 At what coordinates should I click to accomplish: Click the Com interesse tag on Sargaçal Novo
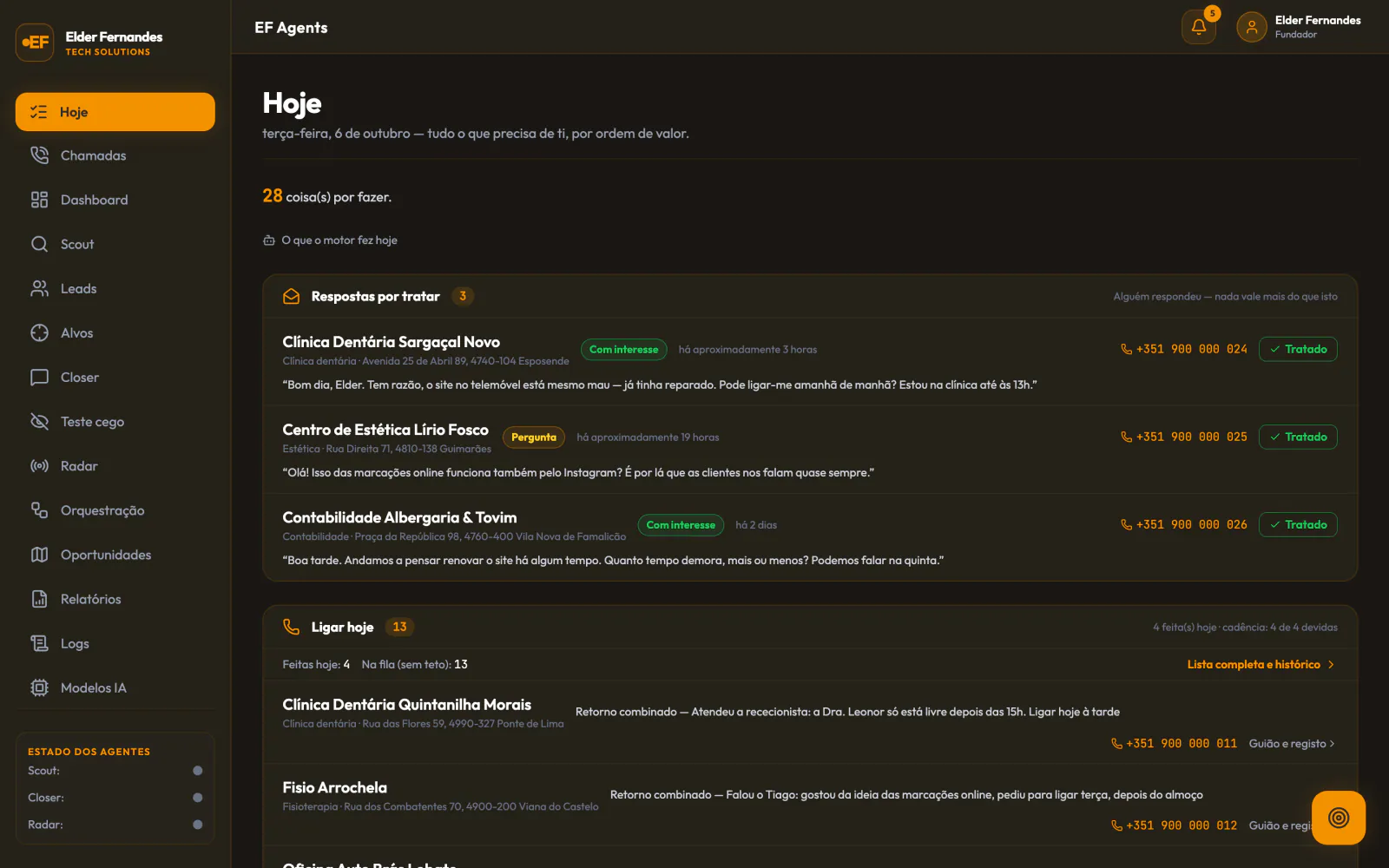coord(623,349)
